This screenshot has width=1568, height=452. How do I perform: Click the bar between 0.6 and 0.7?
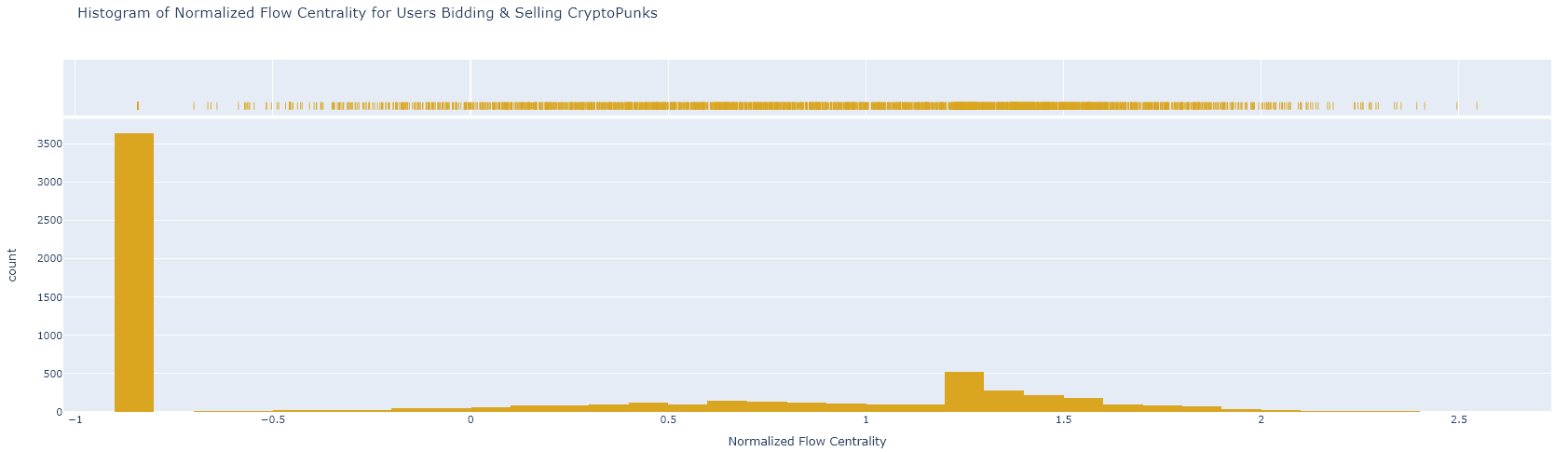pyautogui.click(x=727, y=406)
